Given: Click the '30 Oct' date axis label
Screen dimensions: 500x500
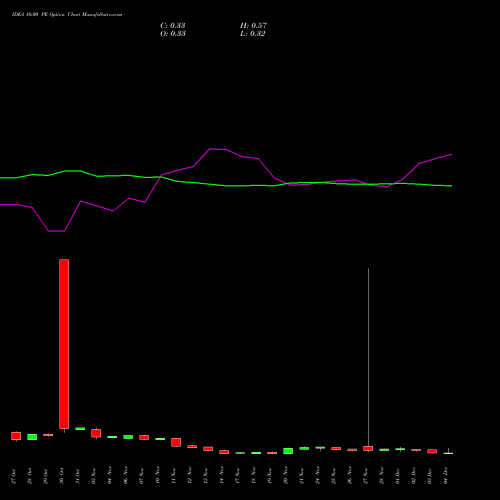Looking at the screenshot, I should (61, 476).
